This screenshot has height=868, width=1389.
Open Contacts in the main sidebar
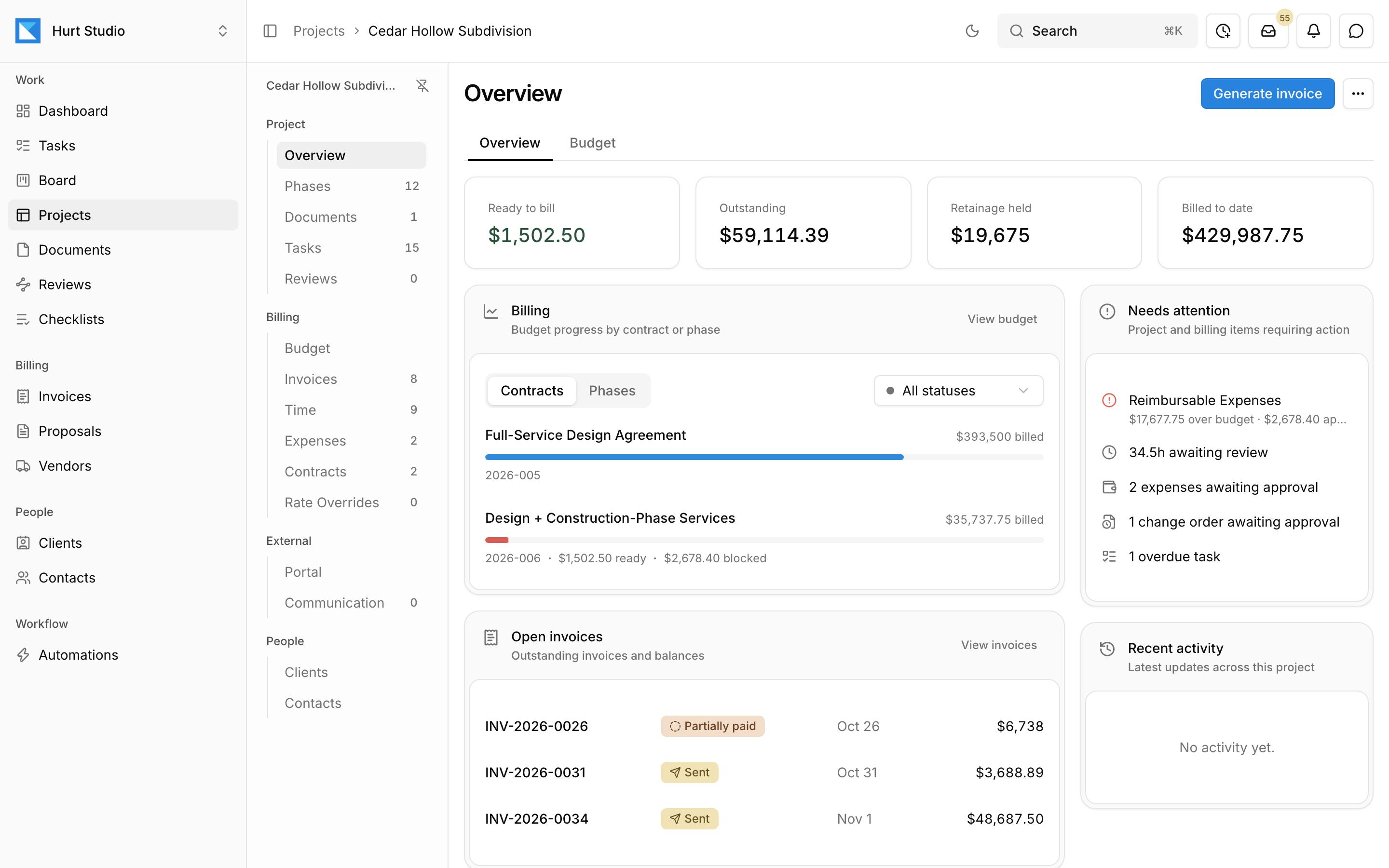(123, 578)
